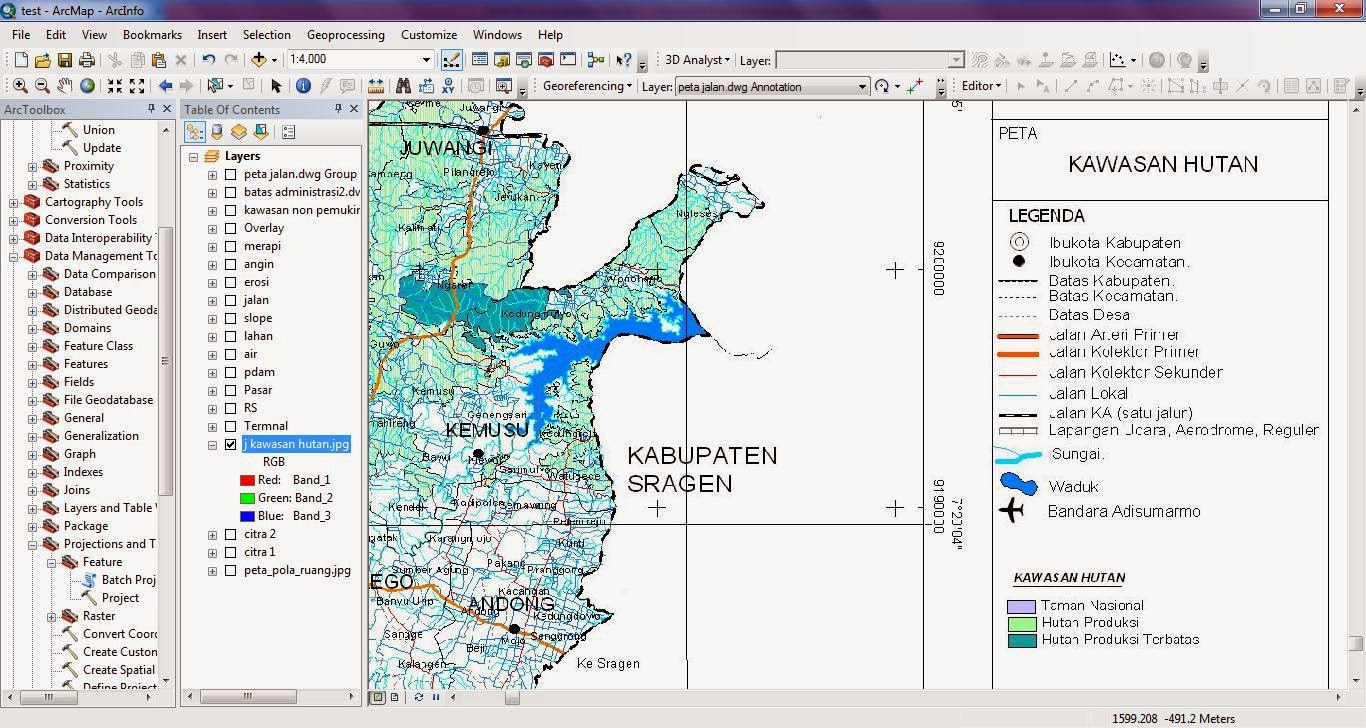Screen dimensions: 1366x728
Task: Check the merapi layer checkbox
Action: coord(230,245)
